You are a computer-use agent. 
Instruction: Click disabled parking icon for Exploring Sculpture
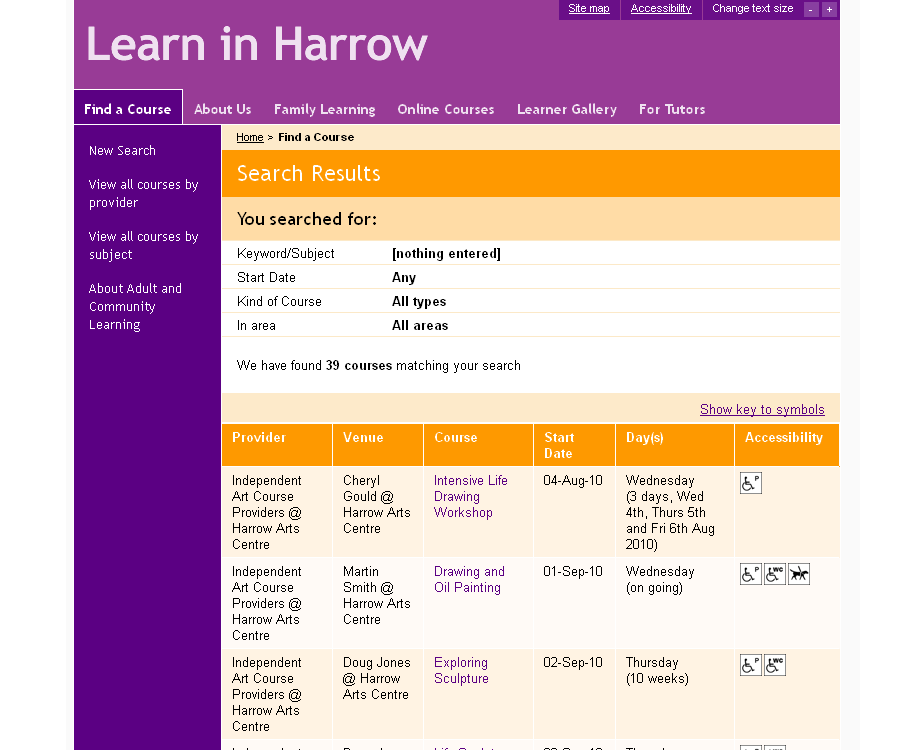pos(750,665)
